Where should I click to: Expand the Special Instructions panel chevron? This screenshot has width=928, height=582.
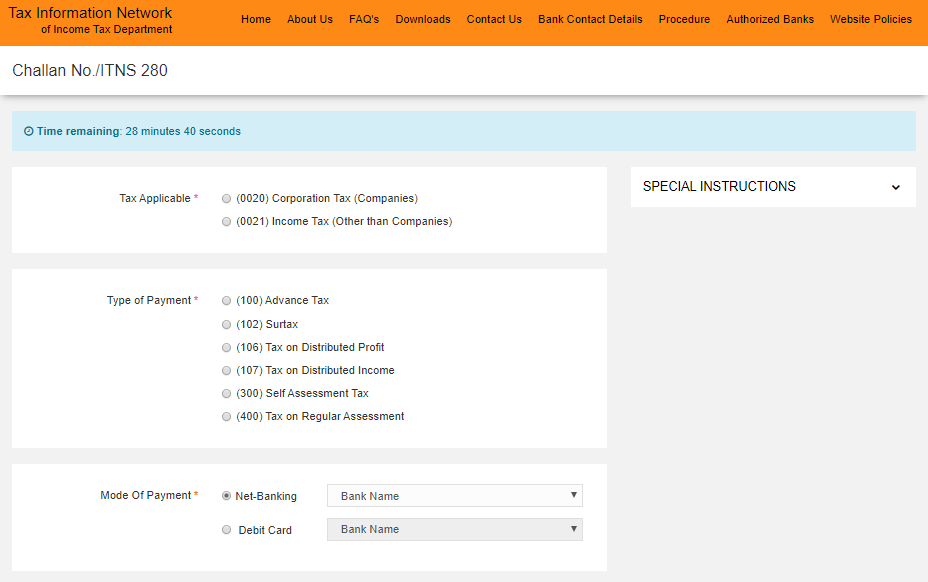pos(895,187)
